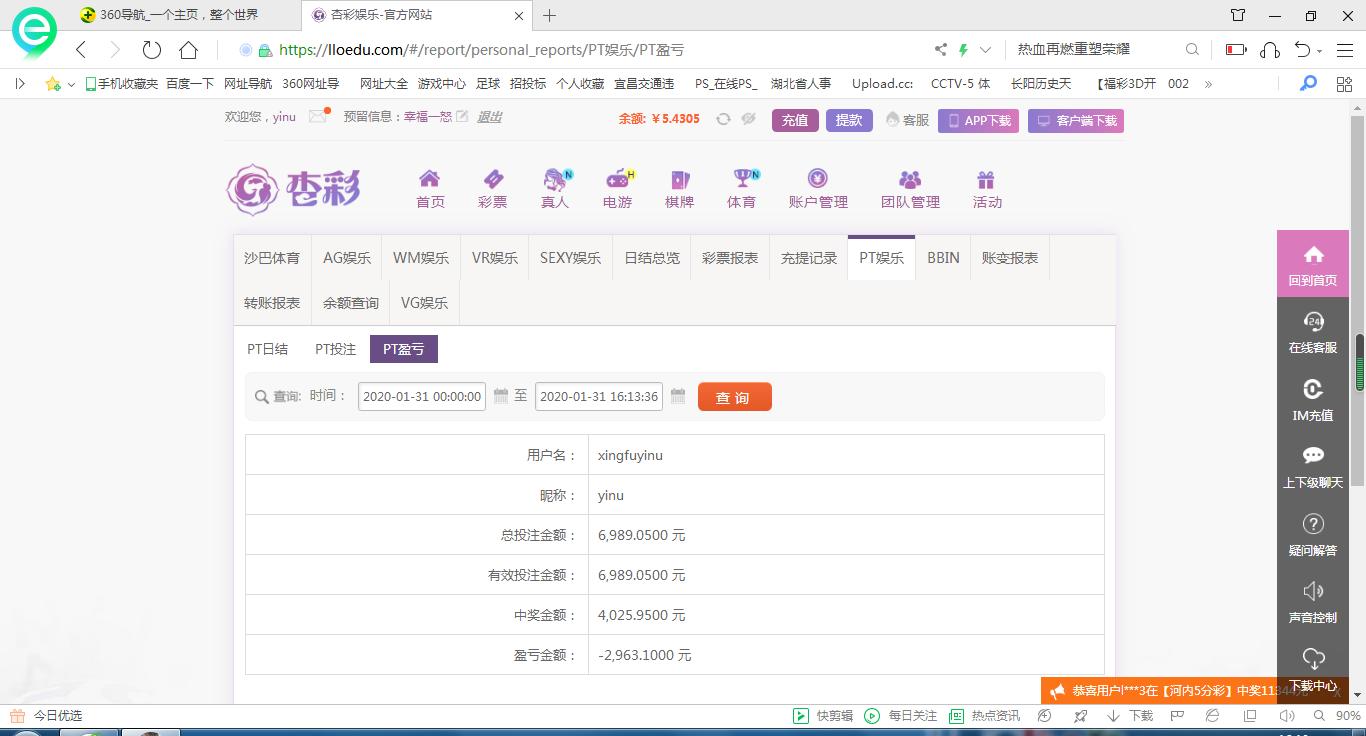Click the page vertical scrollbar thumb
The height and width of the screenshot is (736, 1366).
pos(1359,362)
